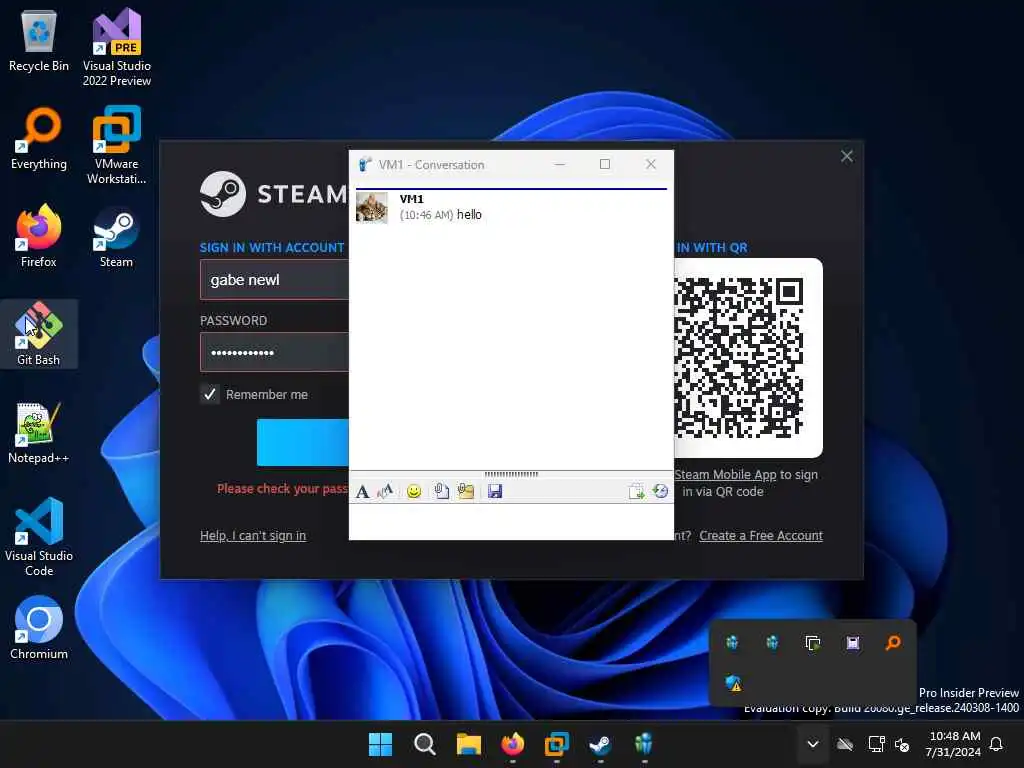This screenshot has height=768, width=1024.
Task: Click the Everything search tray overflow icon
Action: [x=893, y=643]
